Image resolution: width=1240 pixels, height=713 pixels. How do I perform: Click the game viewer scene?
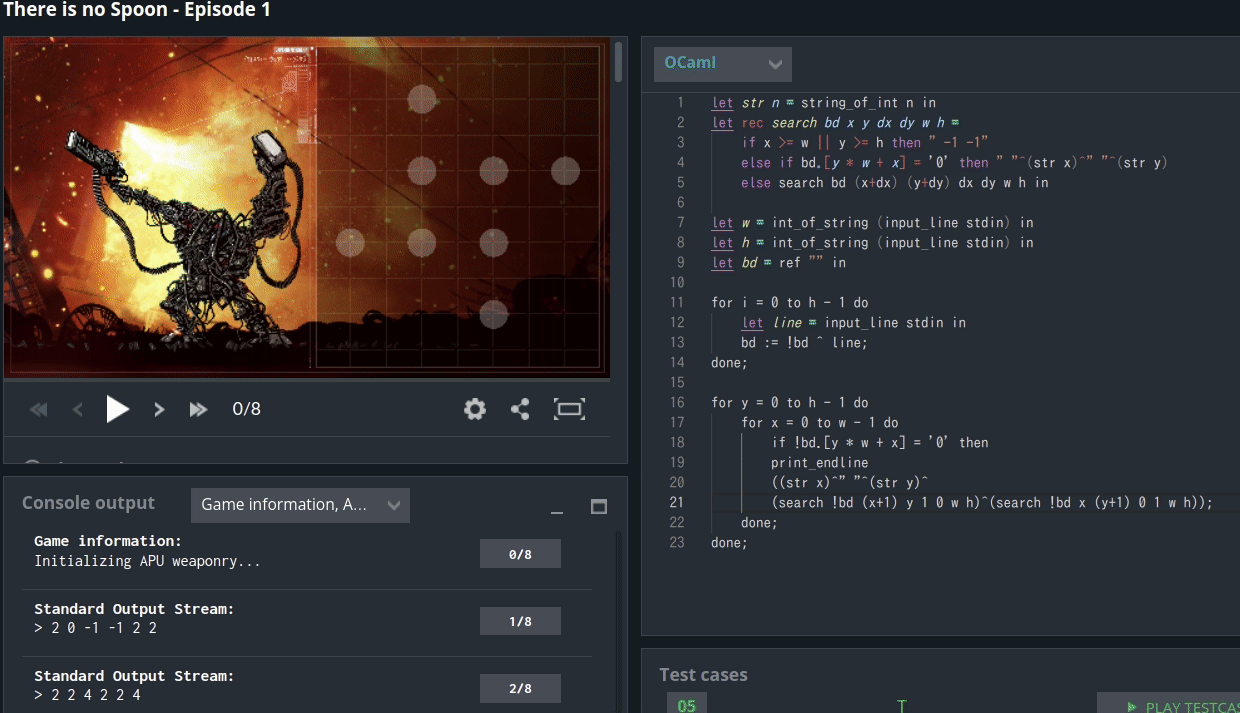[x=307, y=208]
